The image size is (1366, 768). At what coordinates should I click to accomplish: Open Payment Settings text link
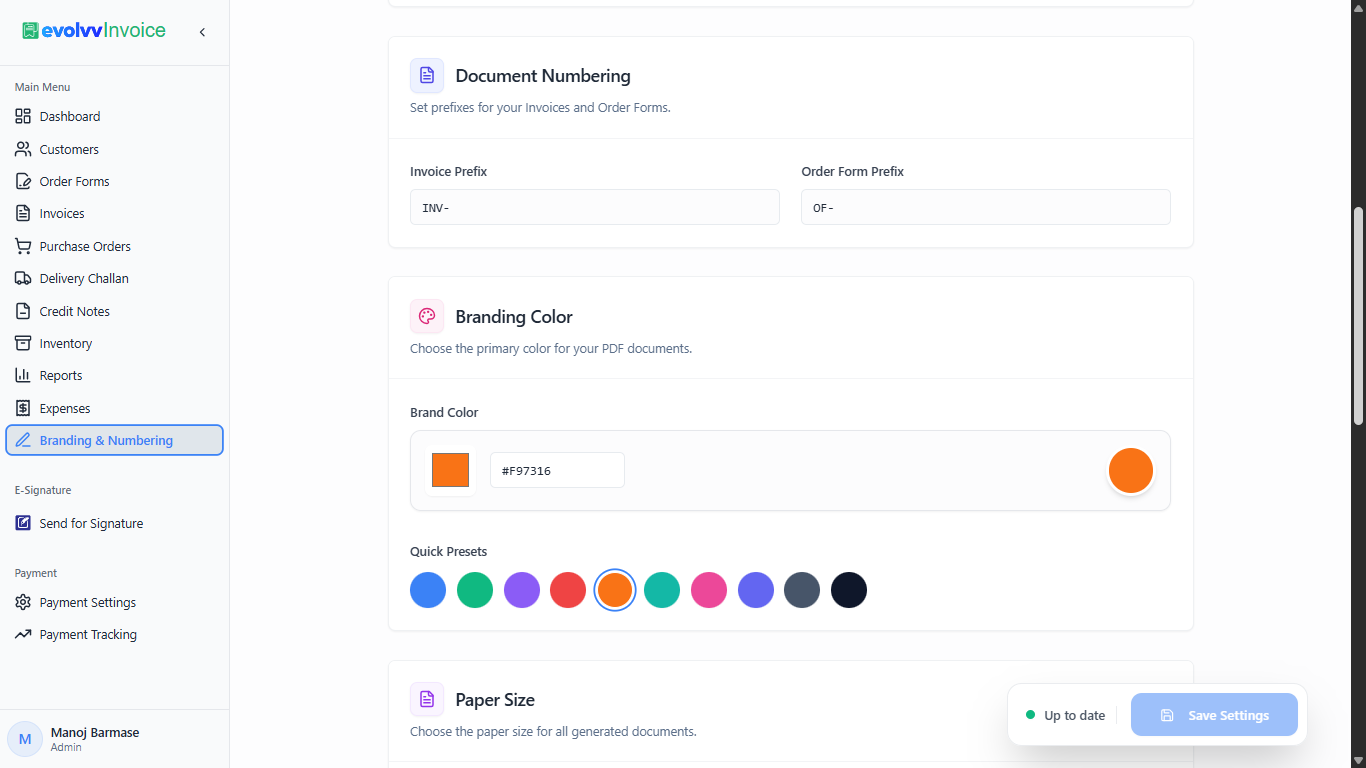[x=88, y=602]
